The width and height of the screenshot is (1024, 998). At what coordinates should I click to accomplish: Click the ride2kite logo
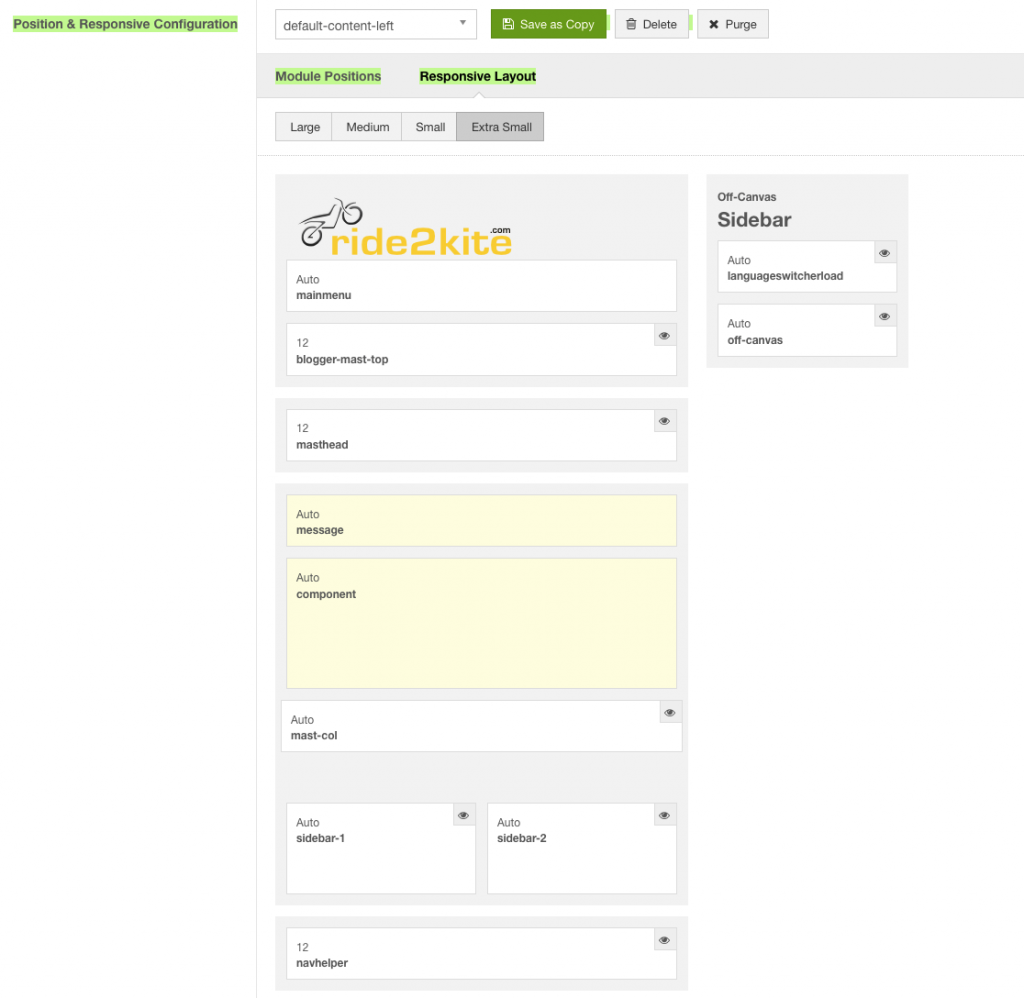pos(405,227)
